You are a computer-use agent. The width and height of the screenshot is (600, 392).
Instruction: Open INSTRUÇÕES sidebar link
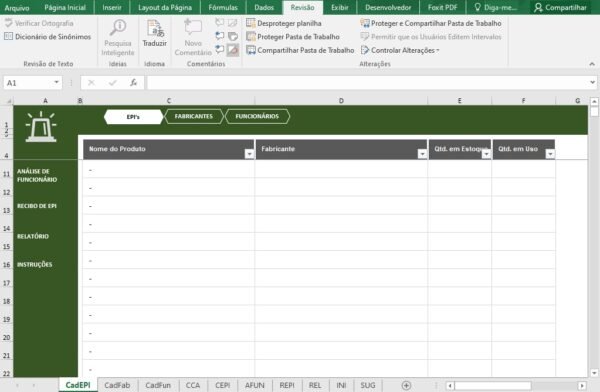34,265
